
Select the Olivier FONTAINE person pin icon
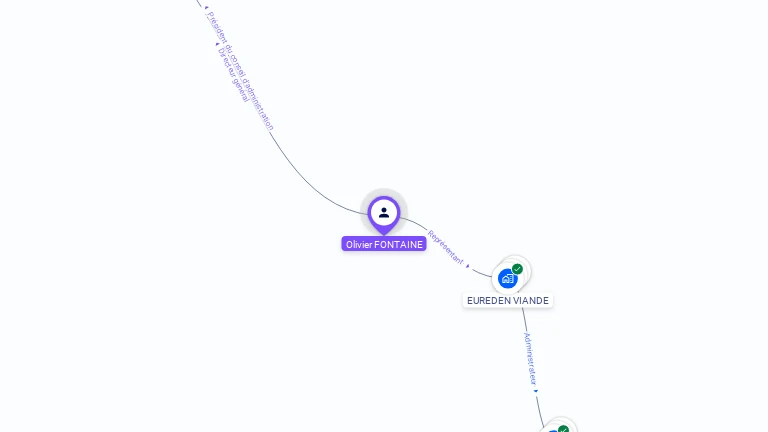pyautogui.click(x=384, y=215)
